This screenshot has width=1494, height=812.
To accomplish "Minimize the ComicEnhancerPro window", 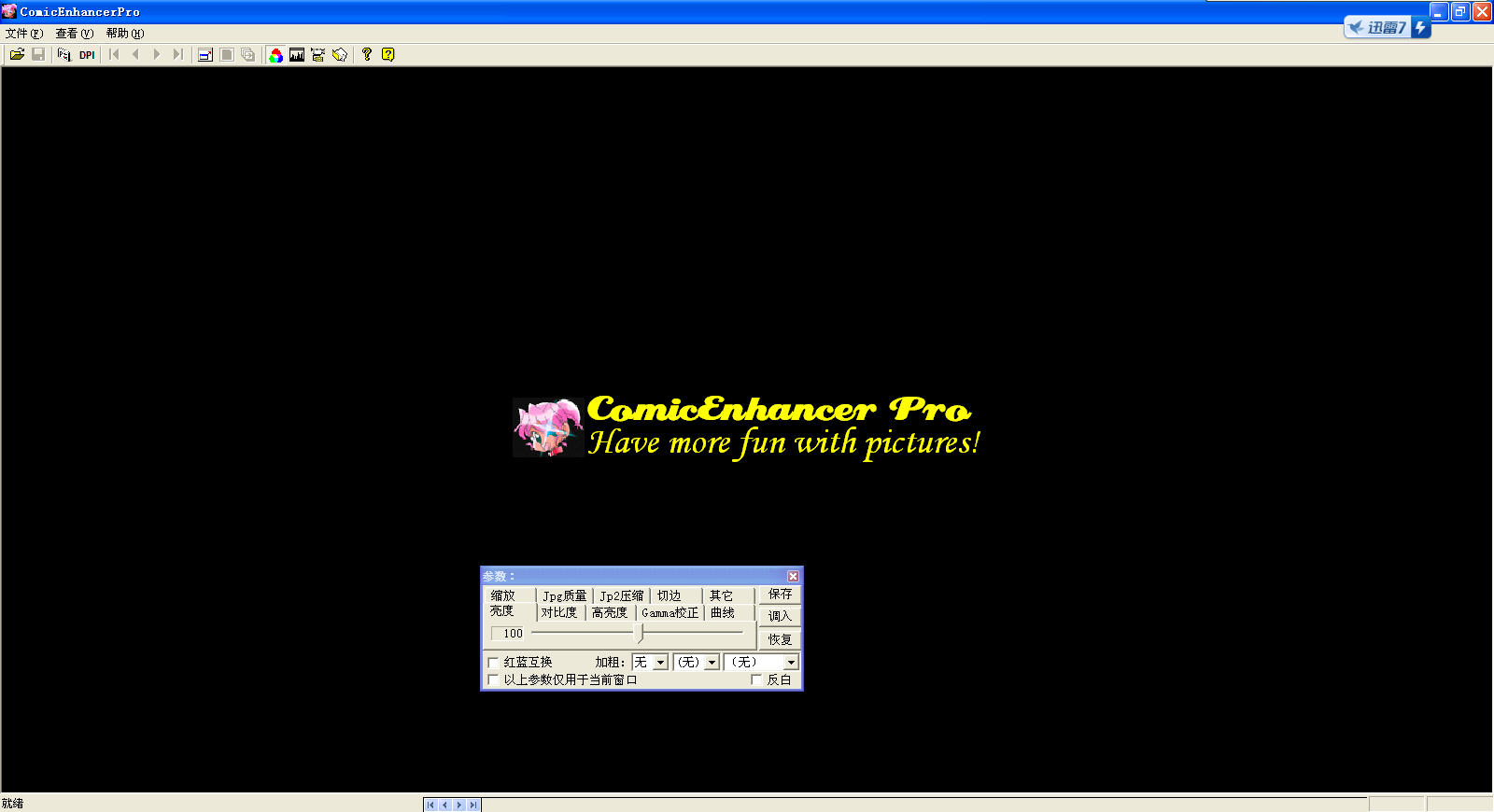I will 1439,11.
